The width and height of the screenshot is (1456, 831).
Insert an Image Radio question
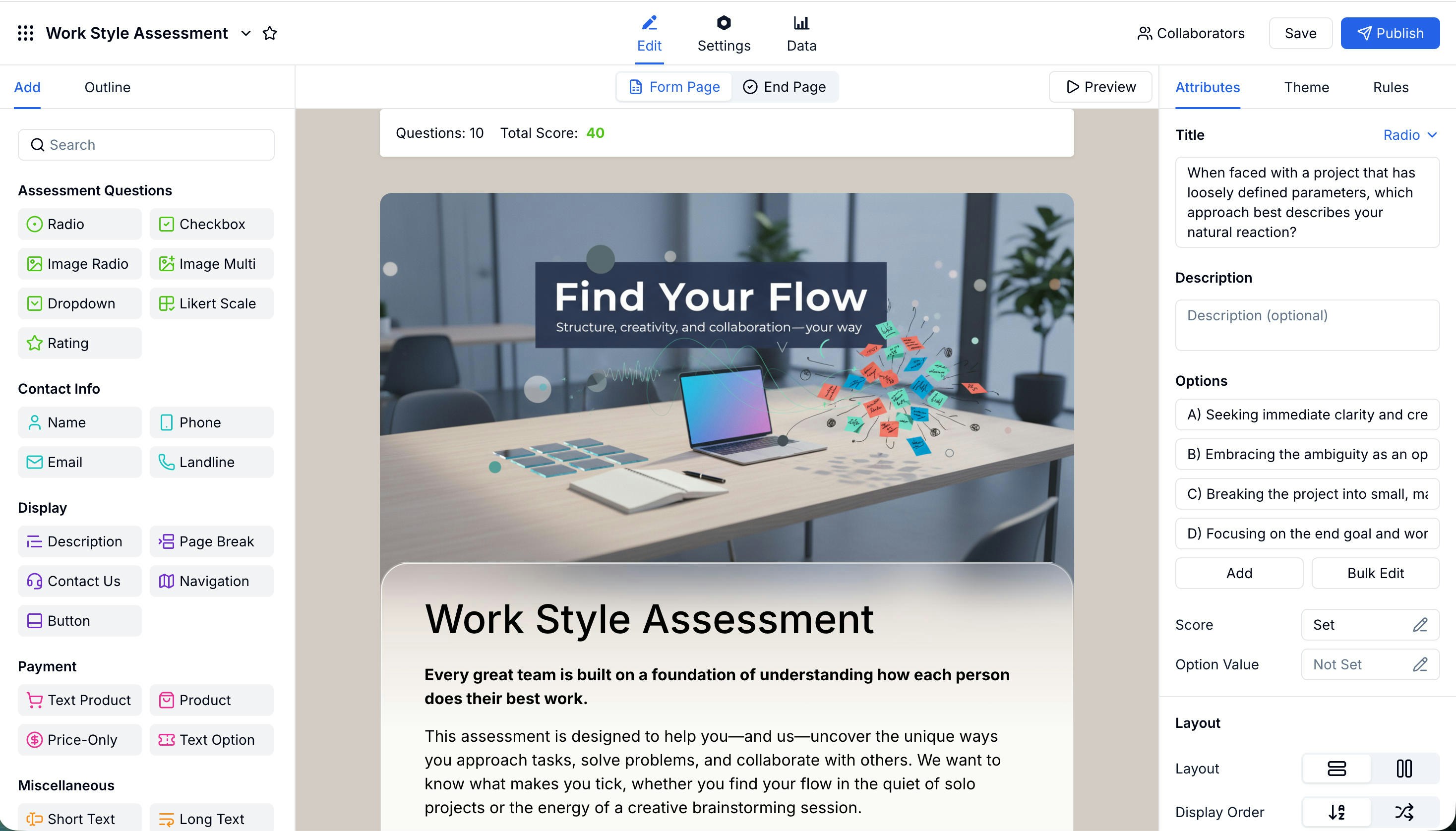pos(79,264)
